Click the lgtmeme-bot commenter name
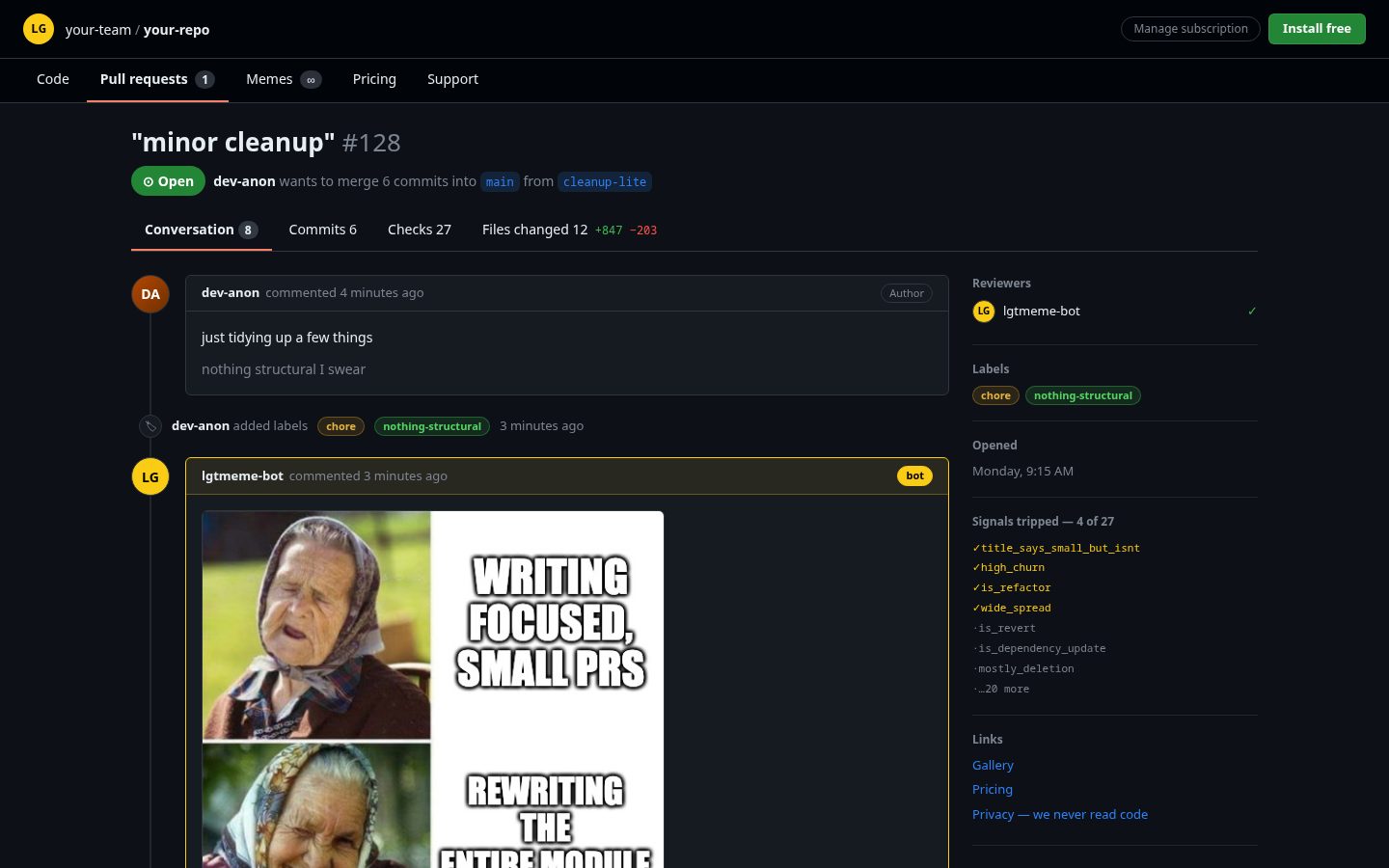 (242, 475)
